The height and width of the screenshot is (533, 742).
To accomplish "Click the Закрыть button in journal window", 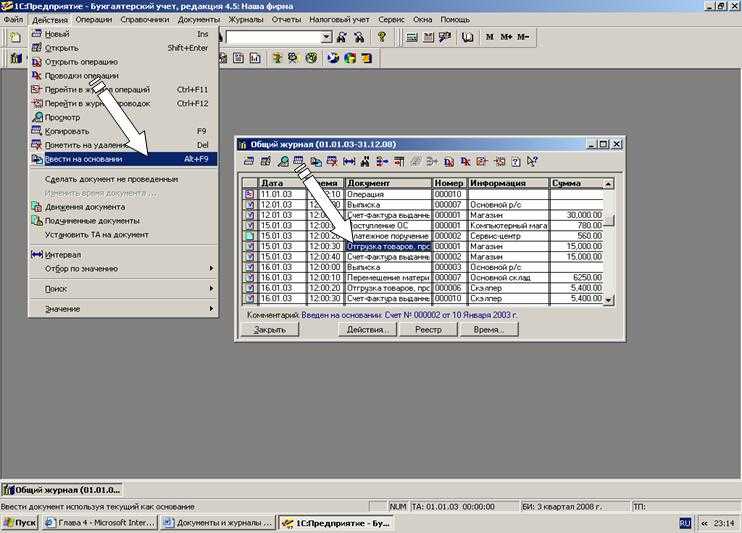I will (x=270, y=329).
